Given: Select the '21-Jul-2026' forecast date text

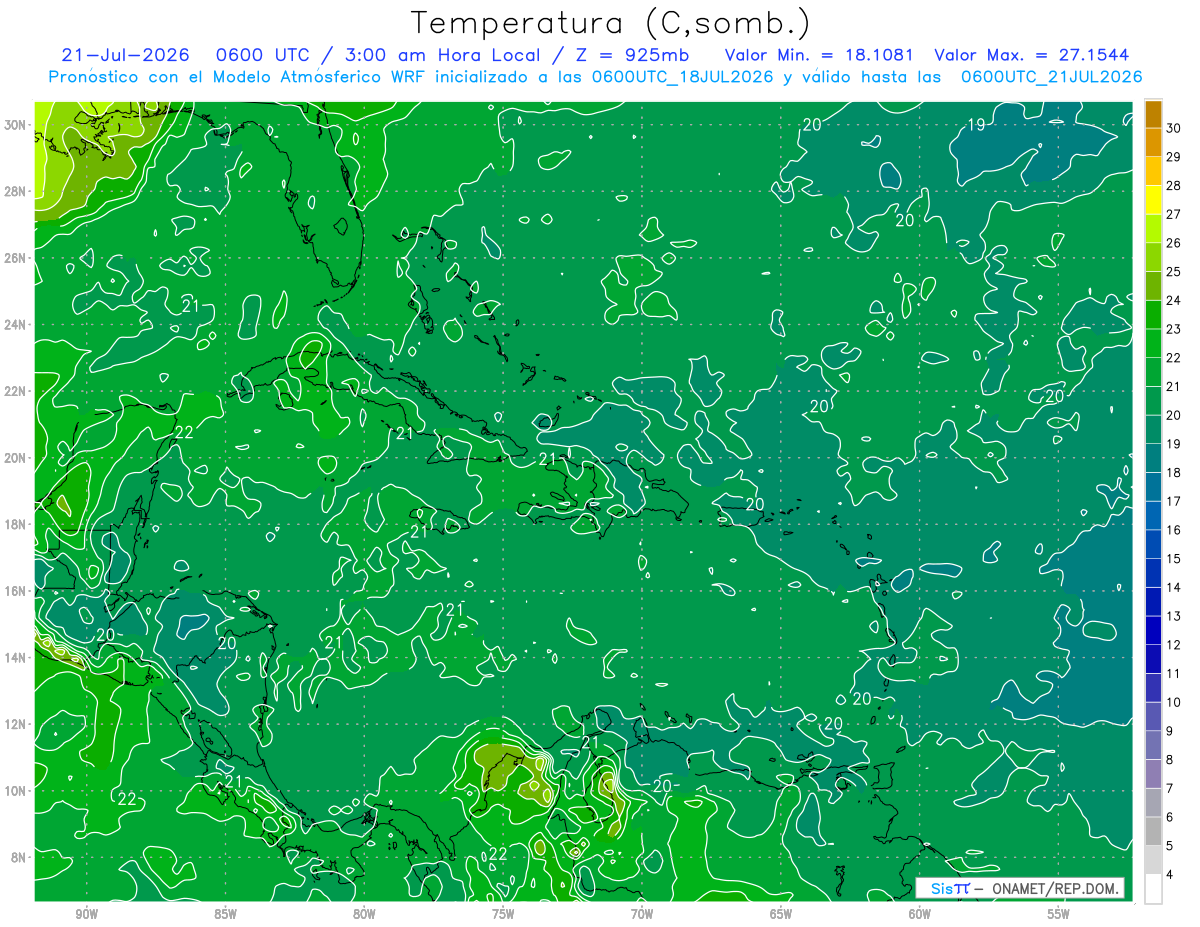Looking at the screenshot, I should (x=125, y=55).
